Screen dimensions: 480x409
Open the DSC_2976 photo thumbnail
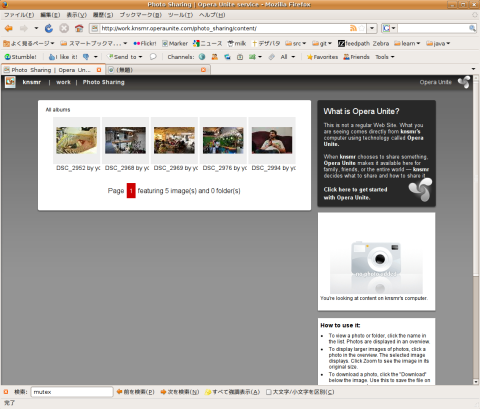tap(223, 140)
